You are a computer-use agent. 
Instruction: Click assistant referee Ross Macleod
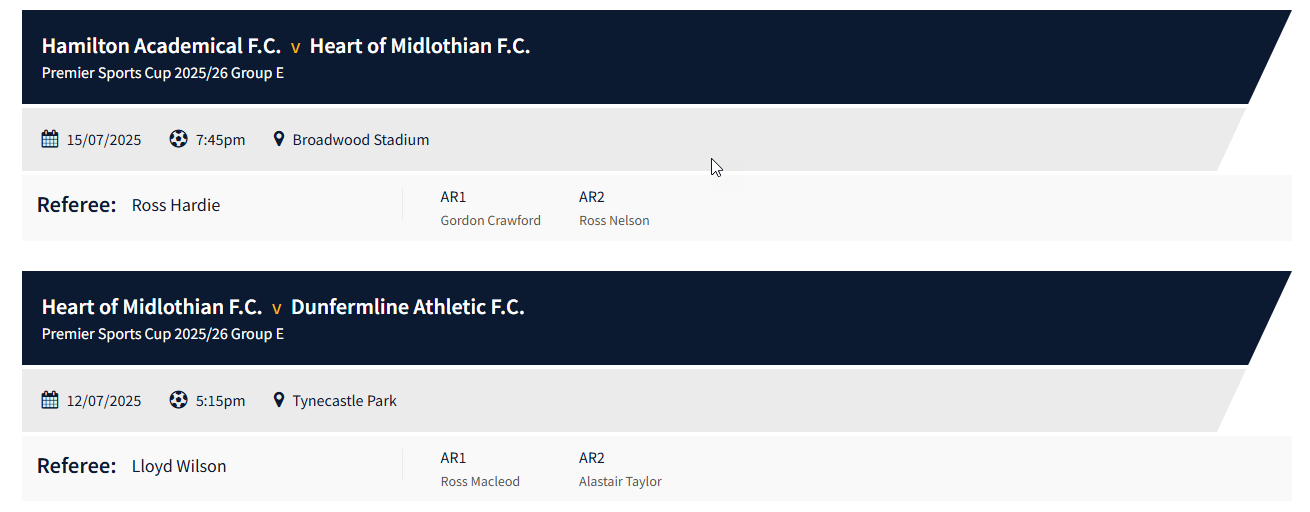click(480, 482)
